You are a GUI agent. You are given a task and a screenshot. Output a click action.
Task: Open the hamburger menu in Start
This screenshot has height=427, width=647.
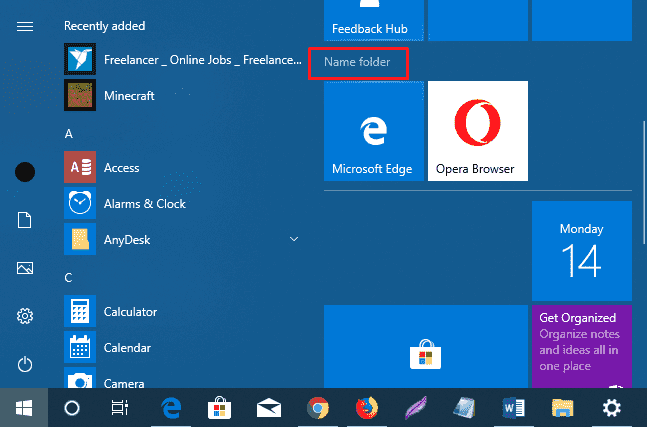(25, 27)
